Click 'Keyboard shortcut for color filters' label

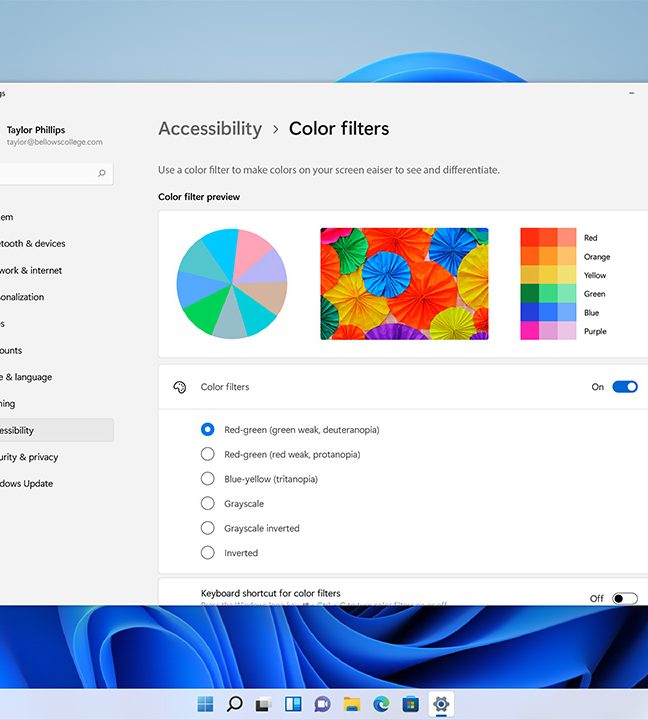click(270, 593)
